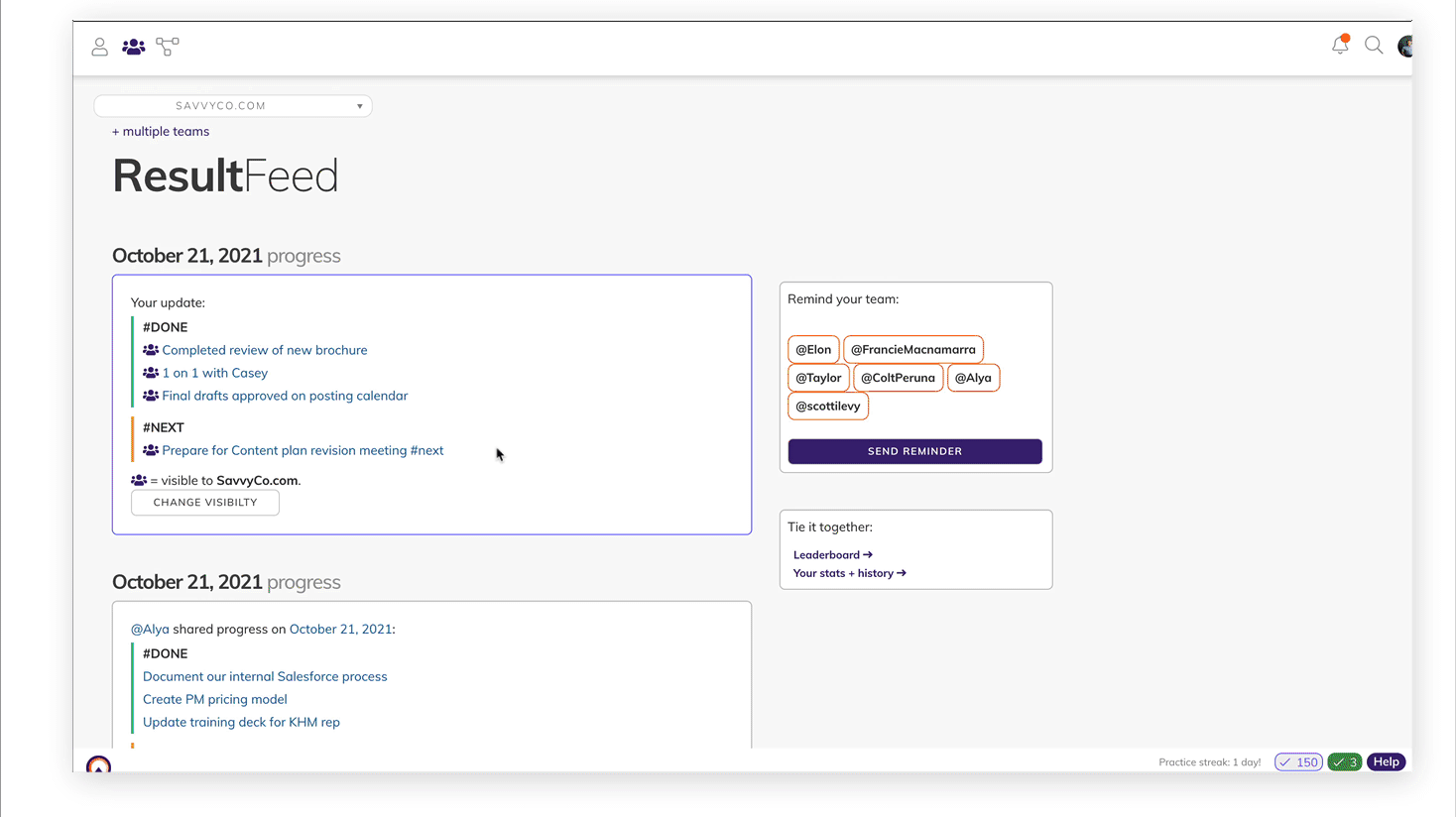The height and width of the screenshot is (817, 1456).
Task: Click SEND REMINDER button
Action: [914, 451]
